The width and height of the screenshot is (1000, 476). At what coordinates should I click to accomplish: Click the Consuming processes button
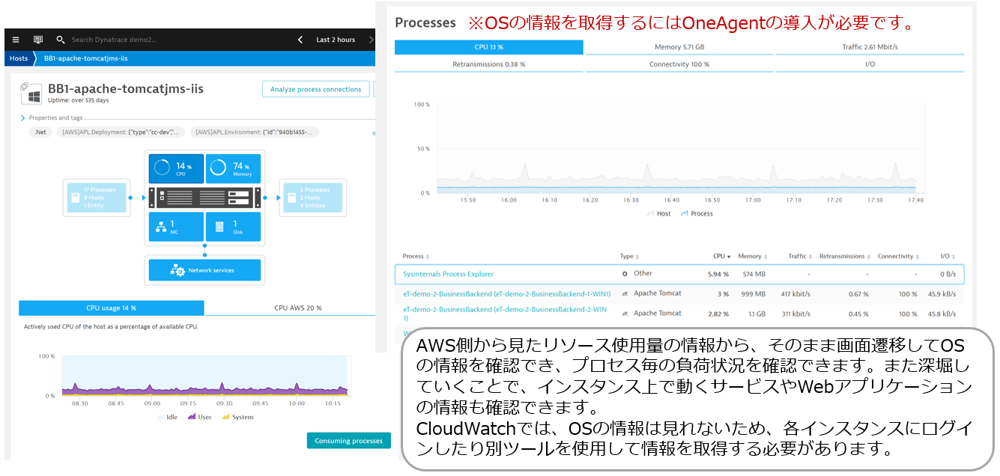tap(348, 441)
